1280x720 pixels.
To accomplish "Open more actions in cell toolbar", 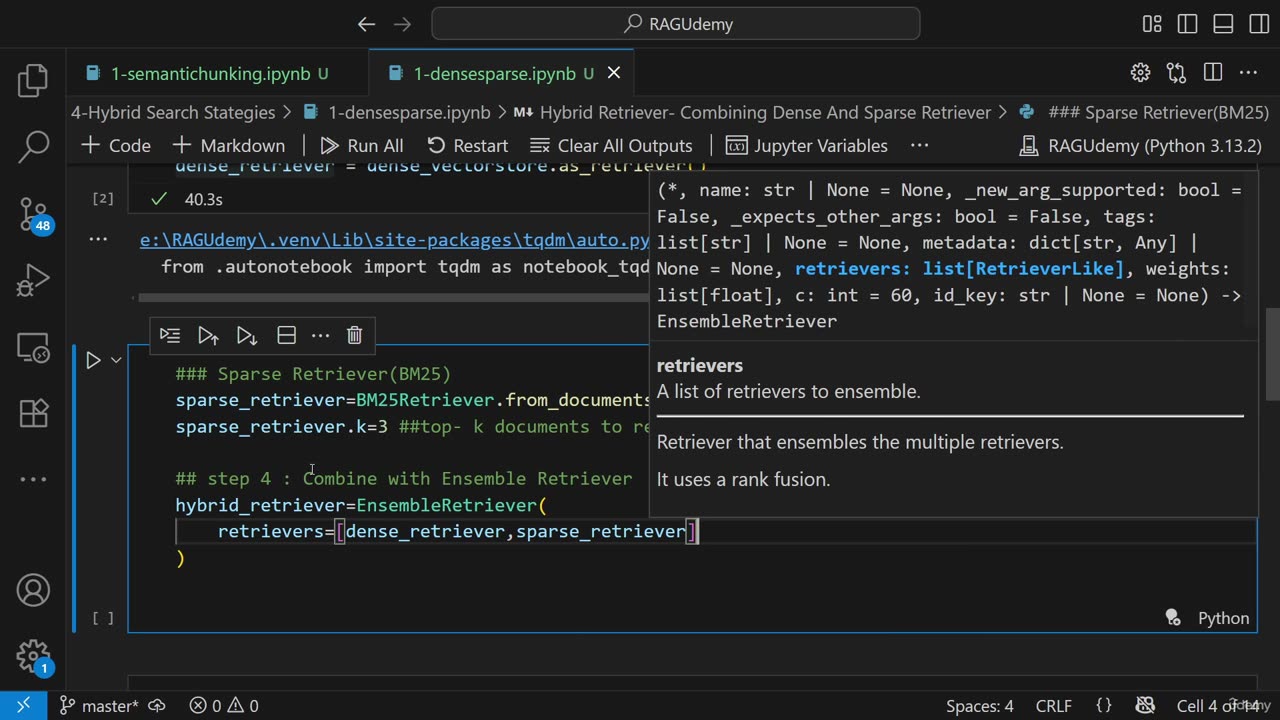I will coord(320,335).
